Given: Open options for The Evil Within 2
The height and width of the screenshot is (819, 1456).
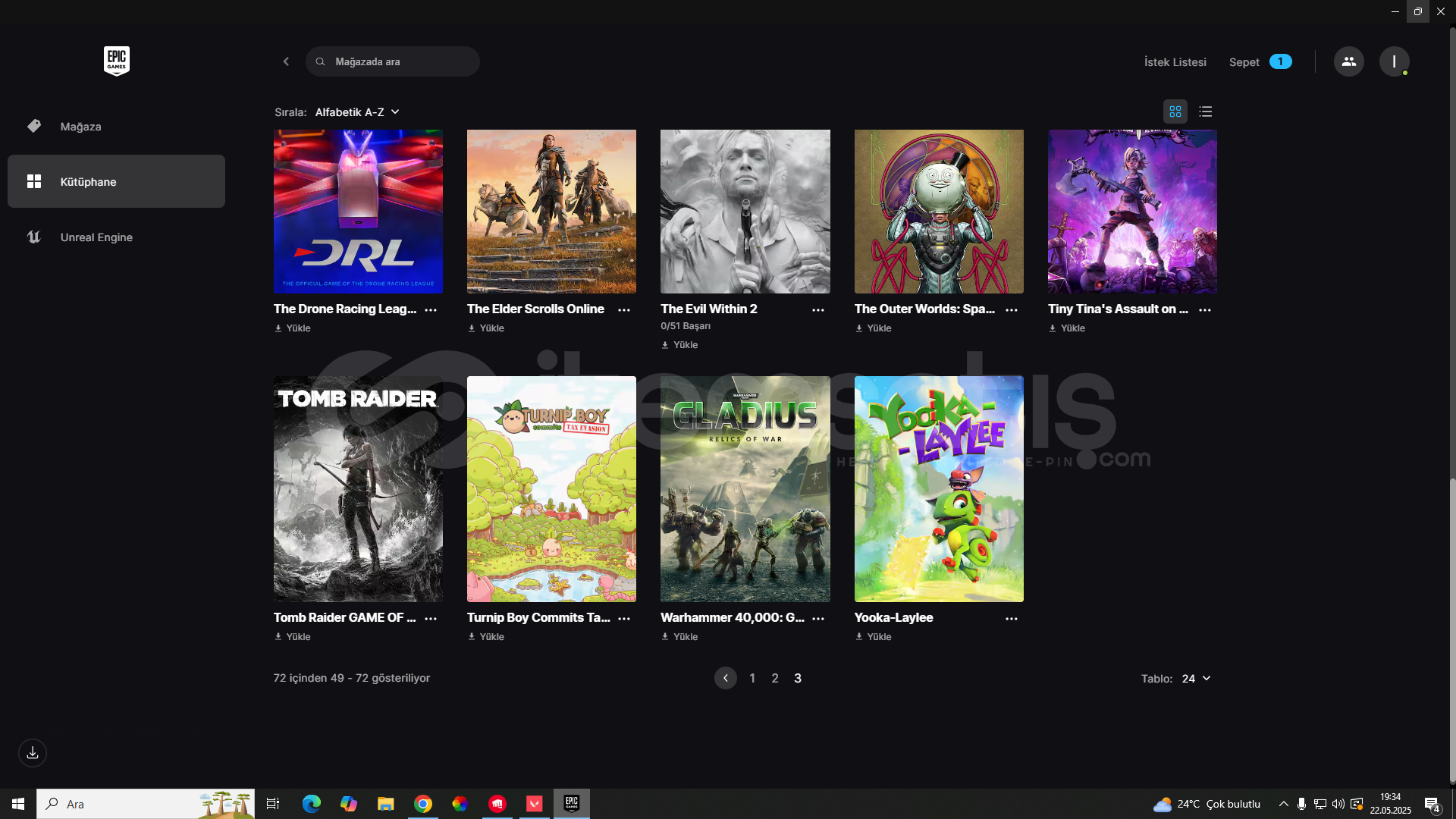Looking at the screenshot, I should [x=818, y=309].
